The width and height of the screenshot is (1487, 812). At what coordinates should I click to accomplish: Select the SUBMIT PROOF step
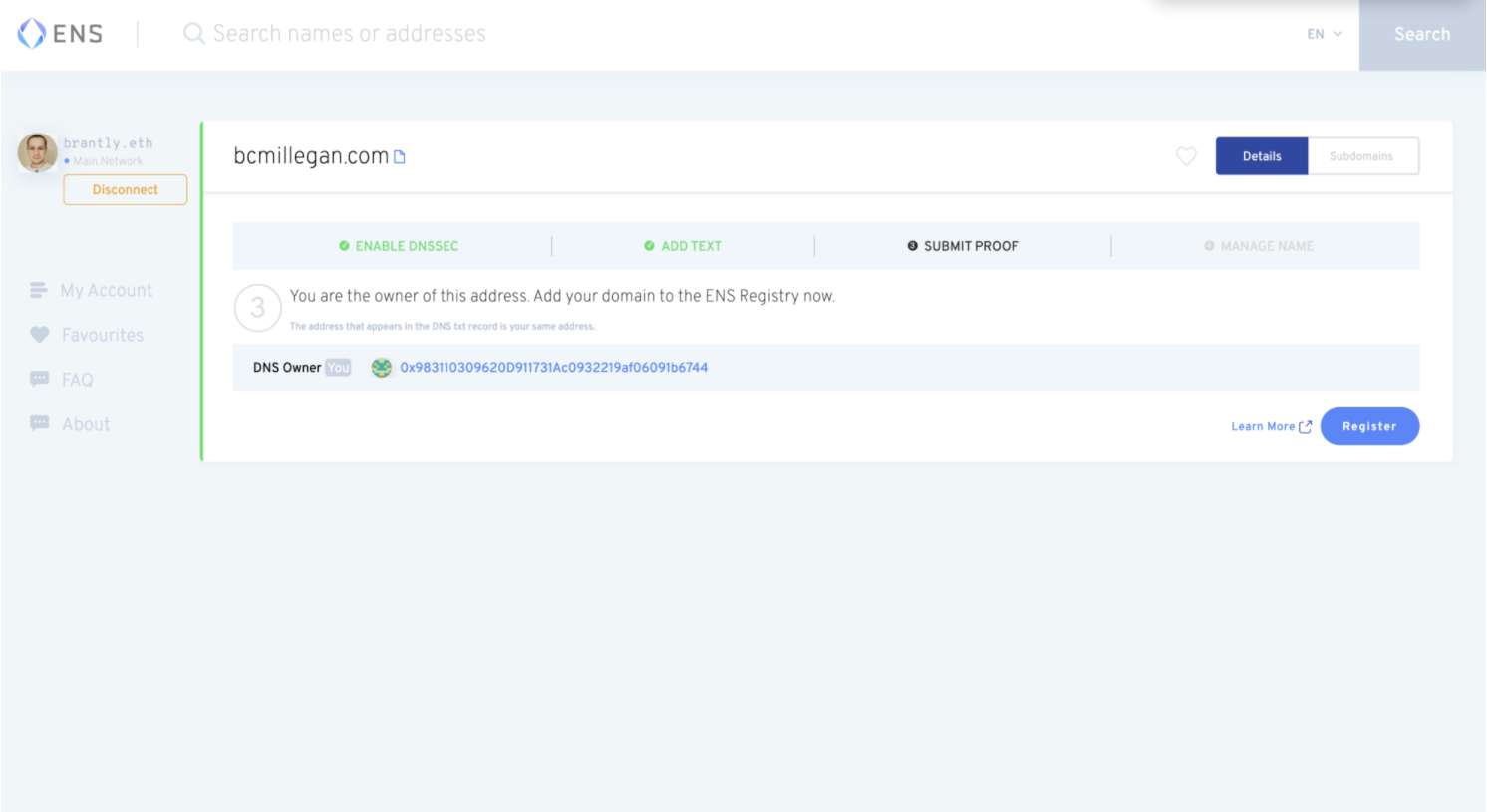click(971, 246)
